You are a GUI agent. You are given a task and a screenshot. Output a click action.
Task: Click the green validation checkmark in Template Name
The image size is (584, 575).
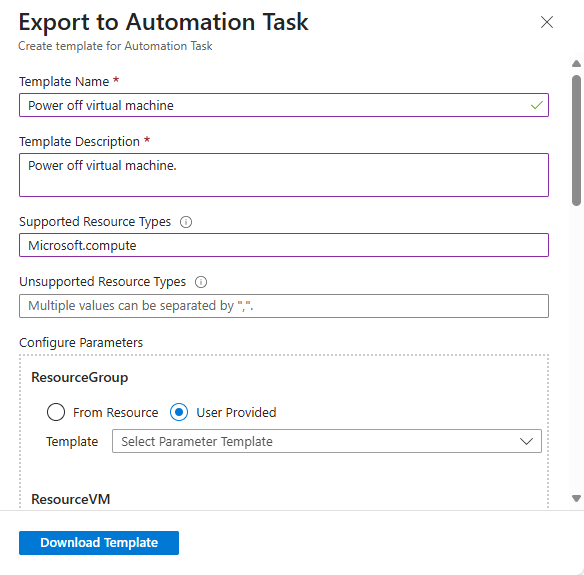[x=537, y=105]
